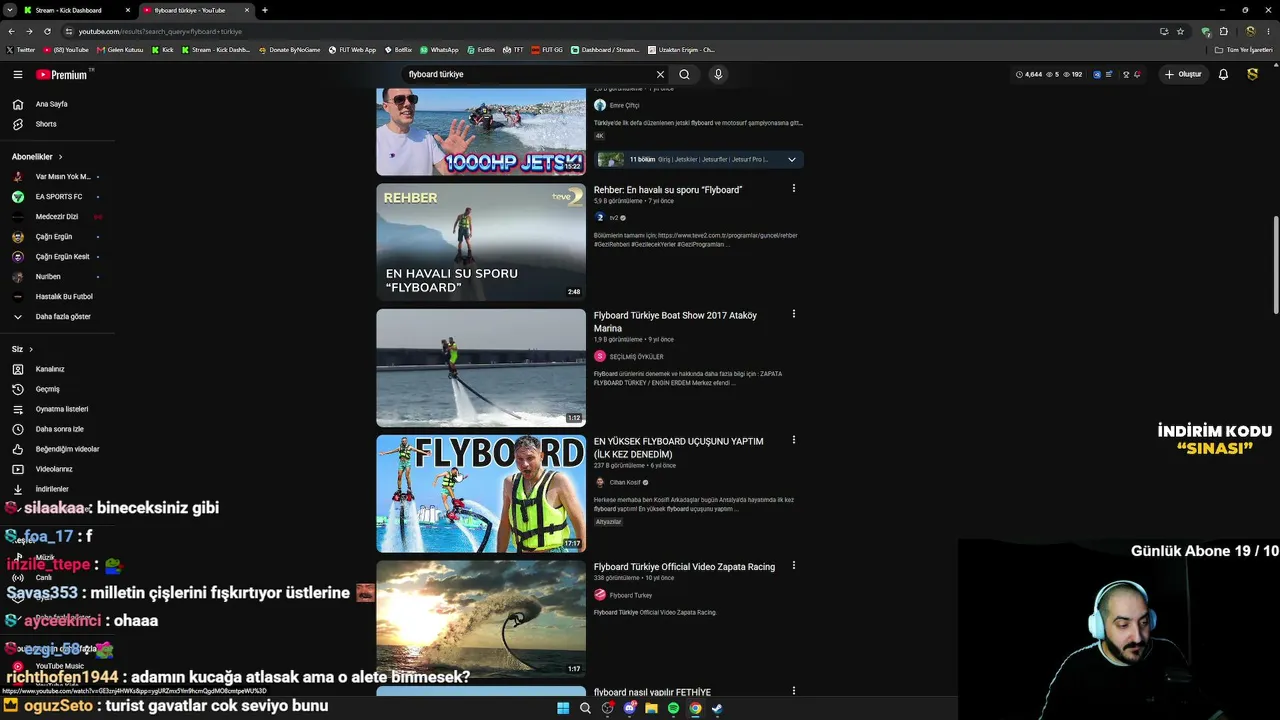The height and width of the screenshot is (720, 1280).
Task: Click the Oluştur create button
Action: (x=1183, y=74)
